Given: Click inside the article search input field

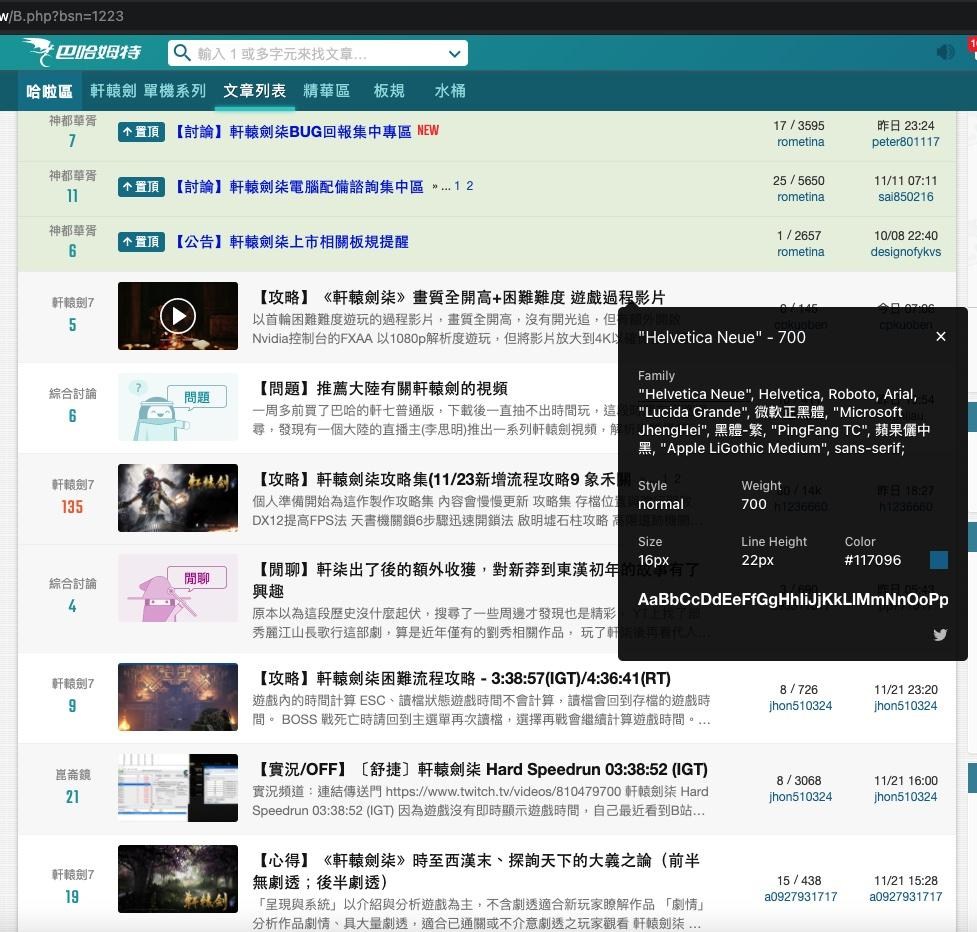Looking at the screenshot, I should click(300, 53).
